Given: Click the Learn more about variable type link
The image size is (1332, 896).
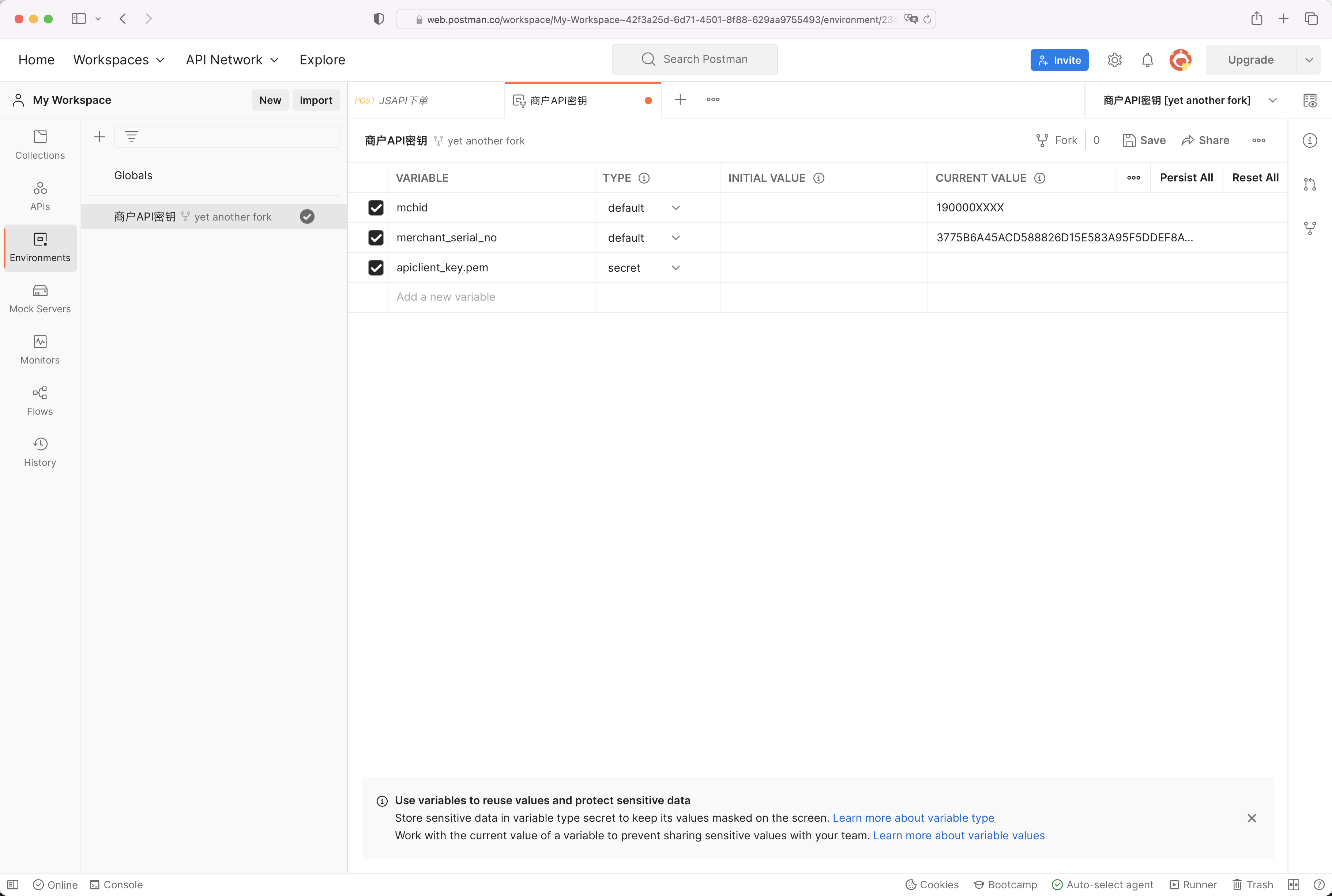Looking at the screenshot, I should (x=913, y=818).
